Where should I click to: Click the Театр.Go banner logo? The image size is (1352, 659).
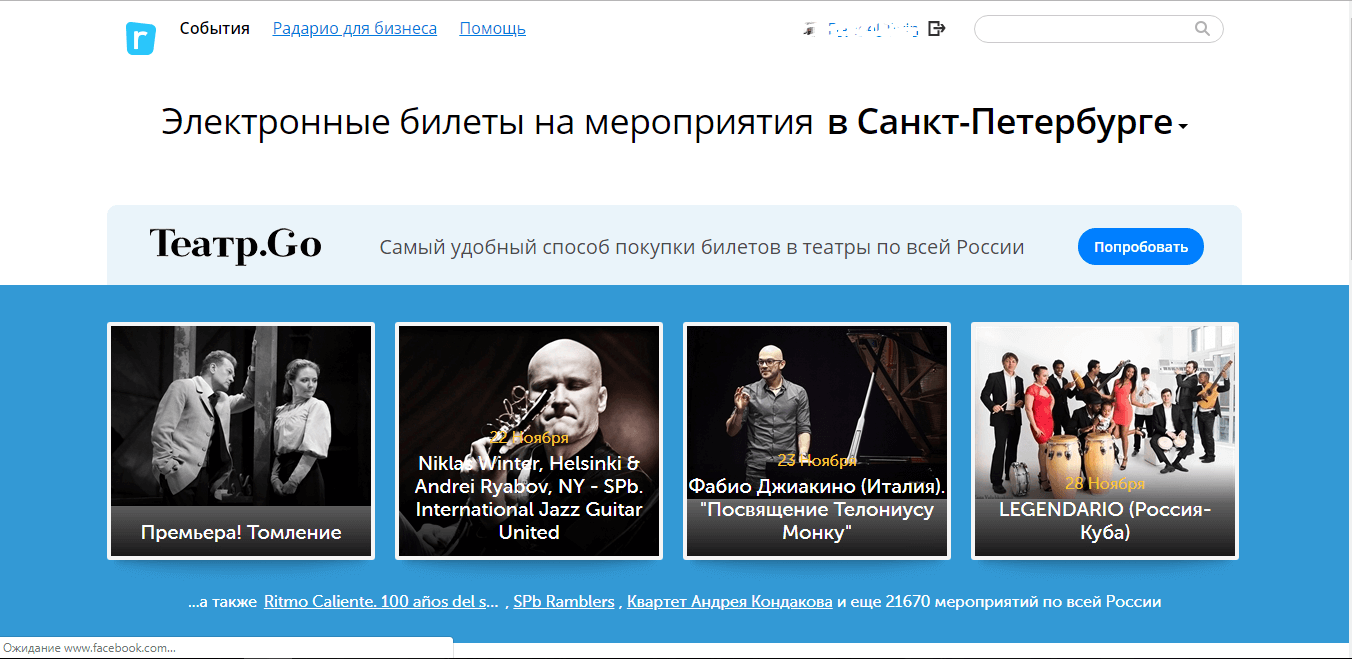click(x=235, y=245)
